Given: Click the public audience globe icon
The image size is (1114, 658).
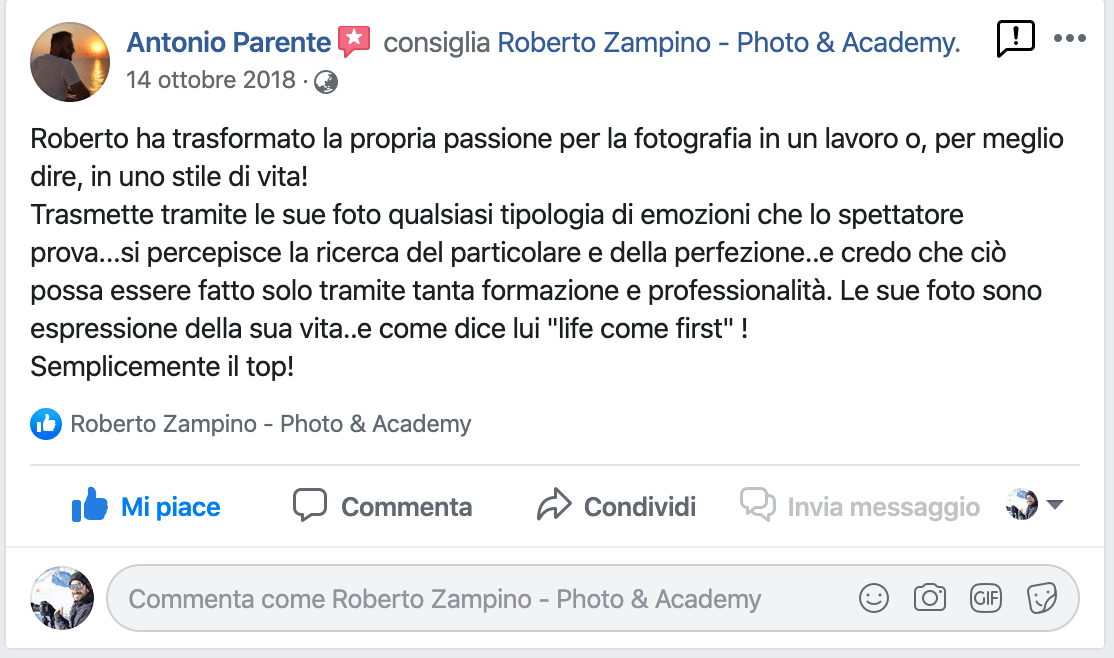Looking at the screenshot, I should [326, 81].
